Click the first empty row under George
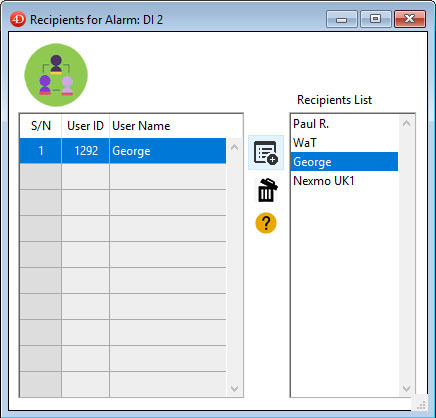Viewport: 436px width, 418px height. tap(123, 177)
